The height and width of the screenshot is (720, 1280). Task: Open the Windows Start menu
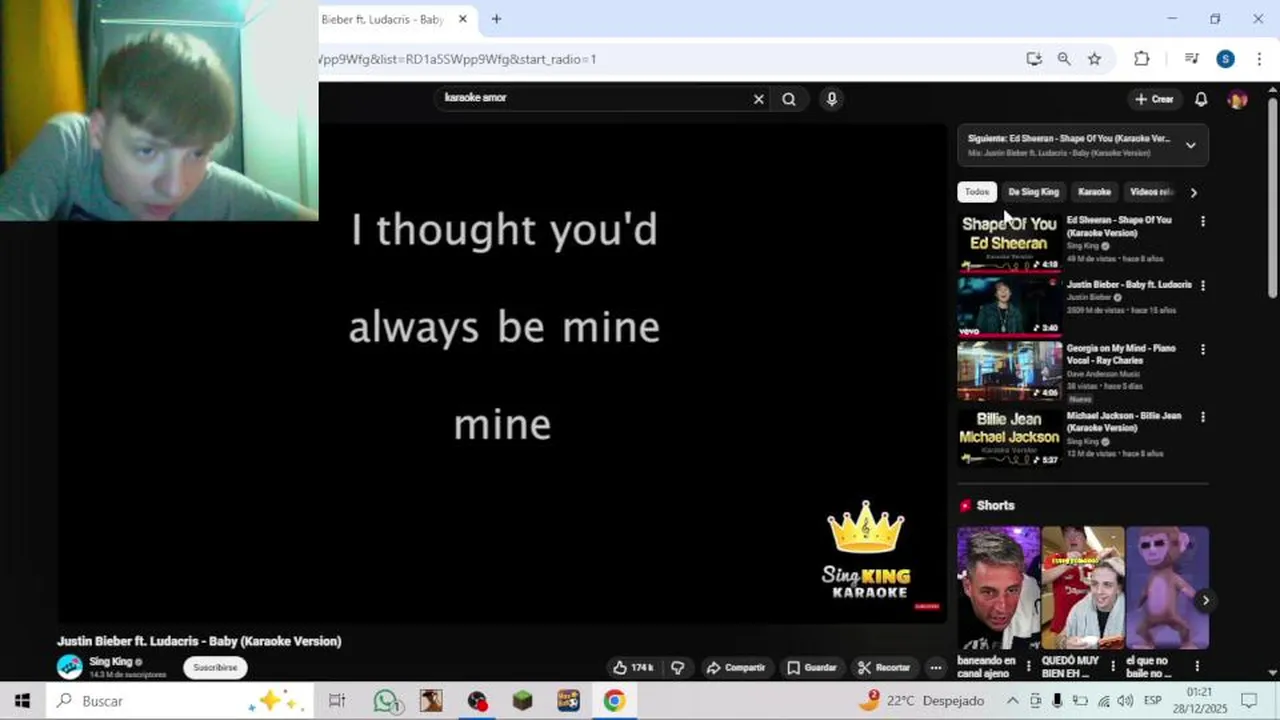coord(22,701)
